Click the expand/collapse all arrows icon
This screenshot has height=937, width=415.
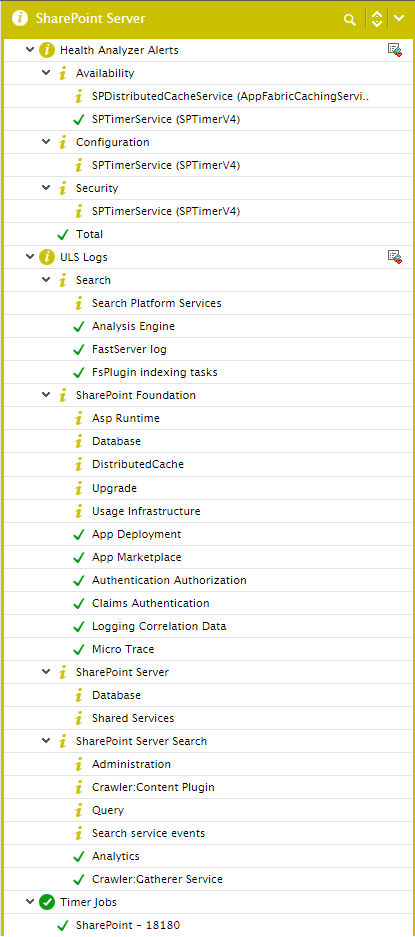pos(376,19)
